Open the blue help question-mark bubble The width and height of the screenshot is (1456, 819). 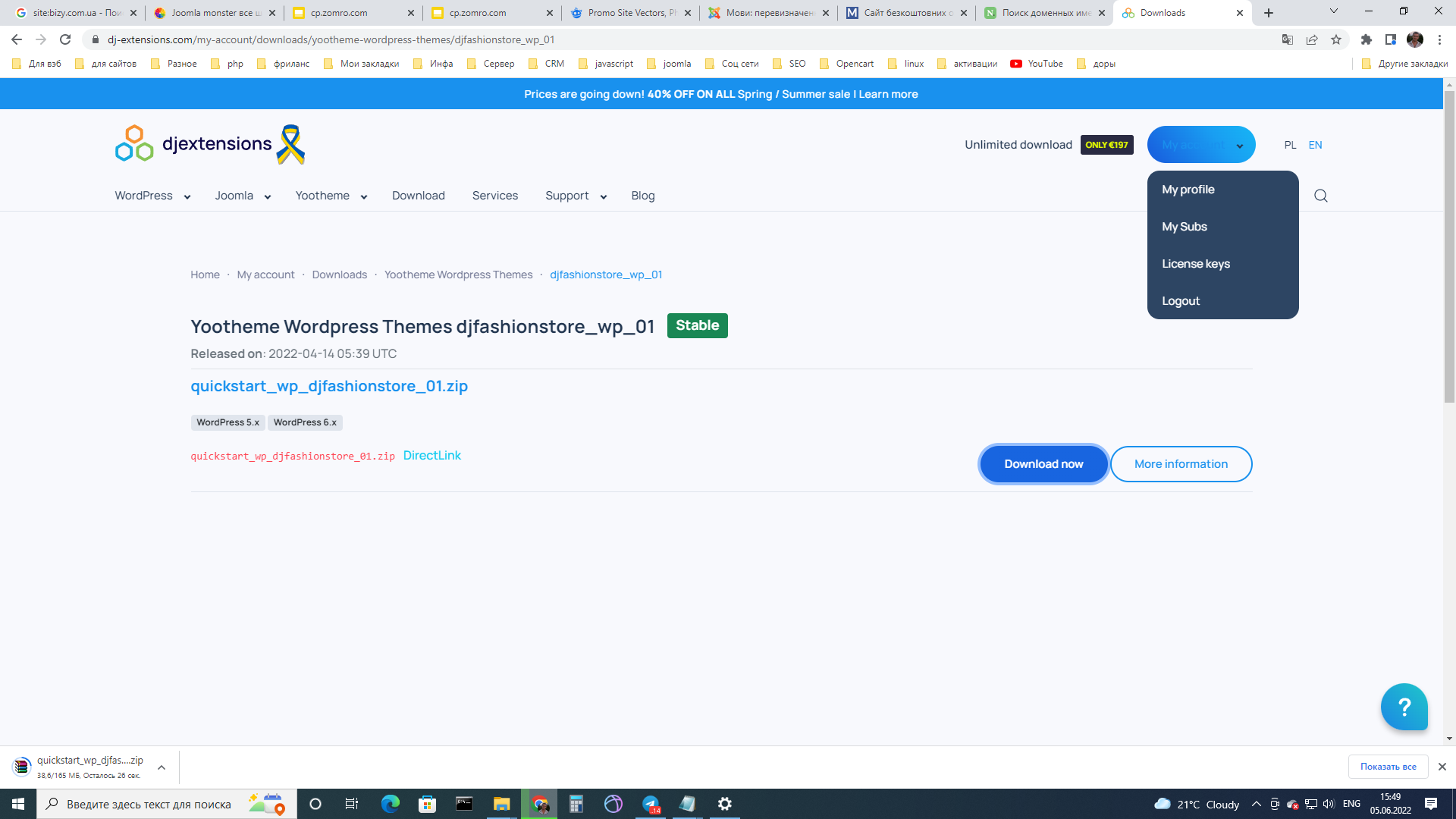pos(1404,707)
